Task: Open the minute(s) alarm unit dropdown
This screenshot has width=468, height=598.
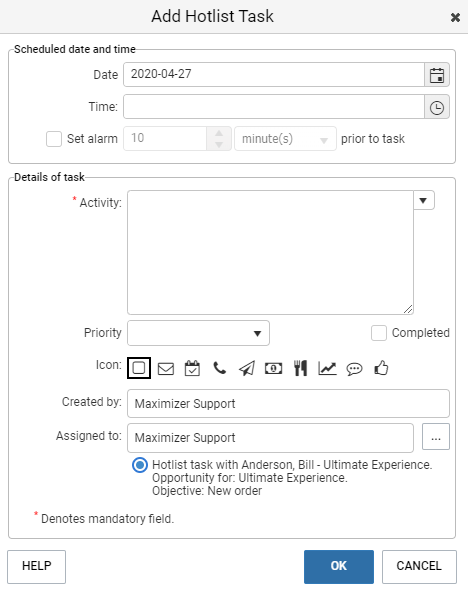Action: click(x=285, y=139)
